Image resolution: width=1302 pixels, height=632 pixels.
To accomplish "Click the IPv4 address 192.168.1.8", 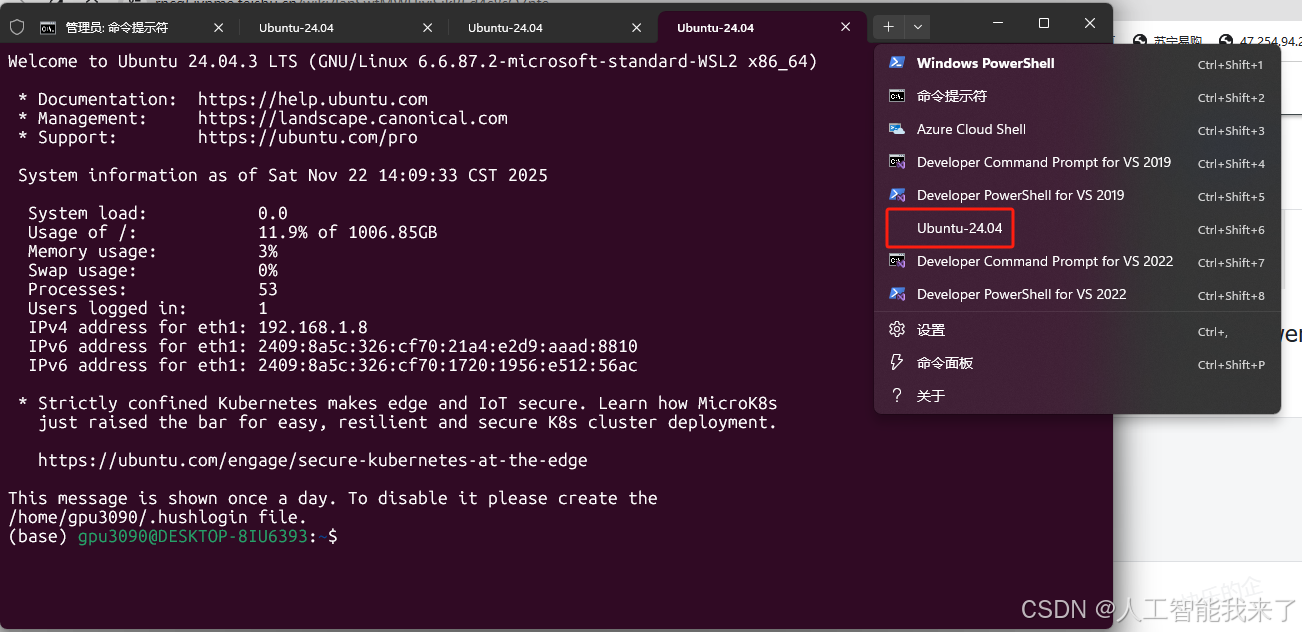I will point(313,327).
